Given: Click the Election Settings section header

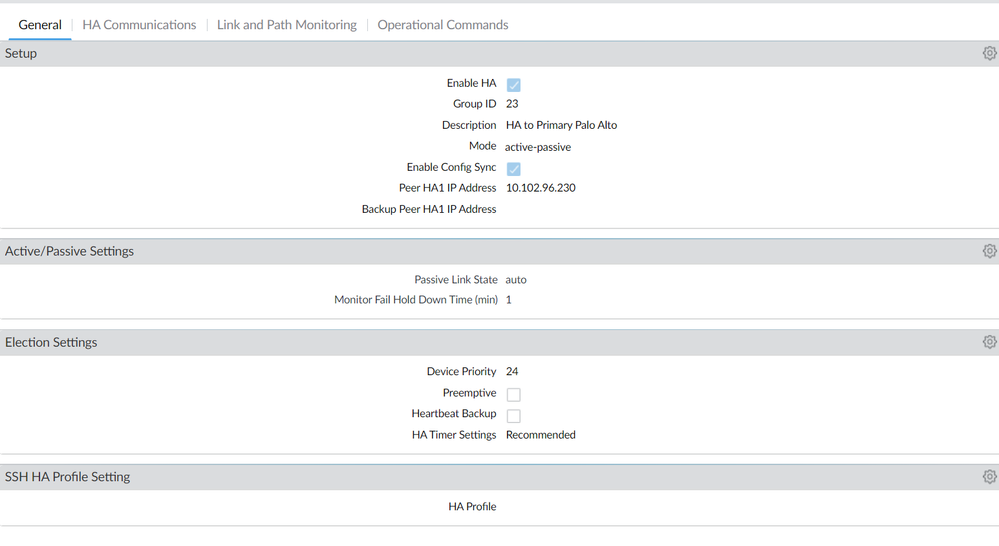Looking at the screenshot, I should click(x=51, y=342).
